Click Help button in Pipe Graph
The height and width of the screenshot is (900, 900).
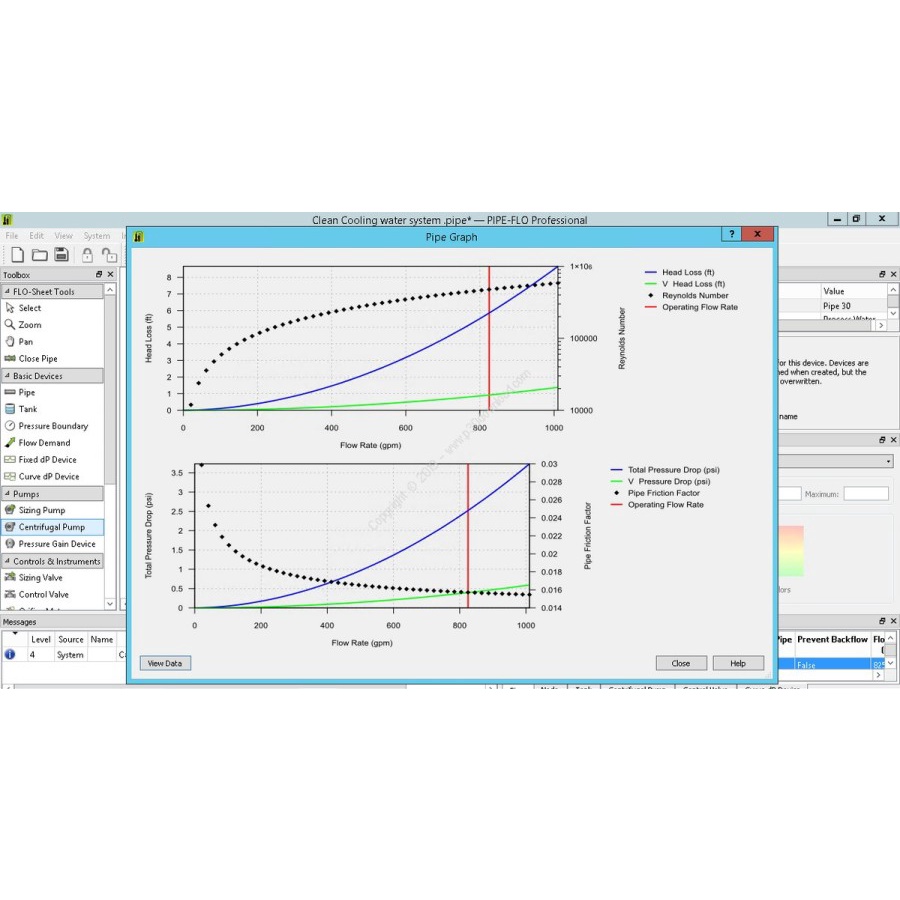pyautogui.click(x=738, y=664)
